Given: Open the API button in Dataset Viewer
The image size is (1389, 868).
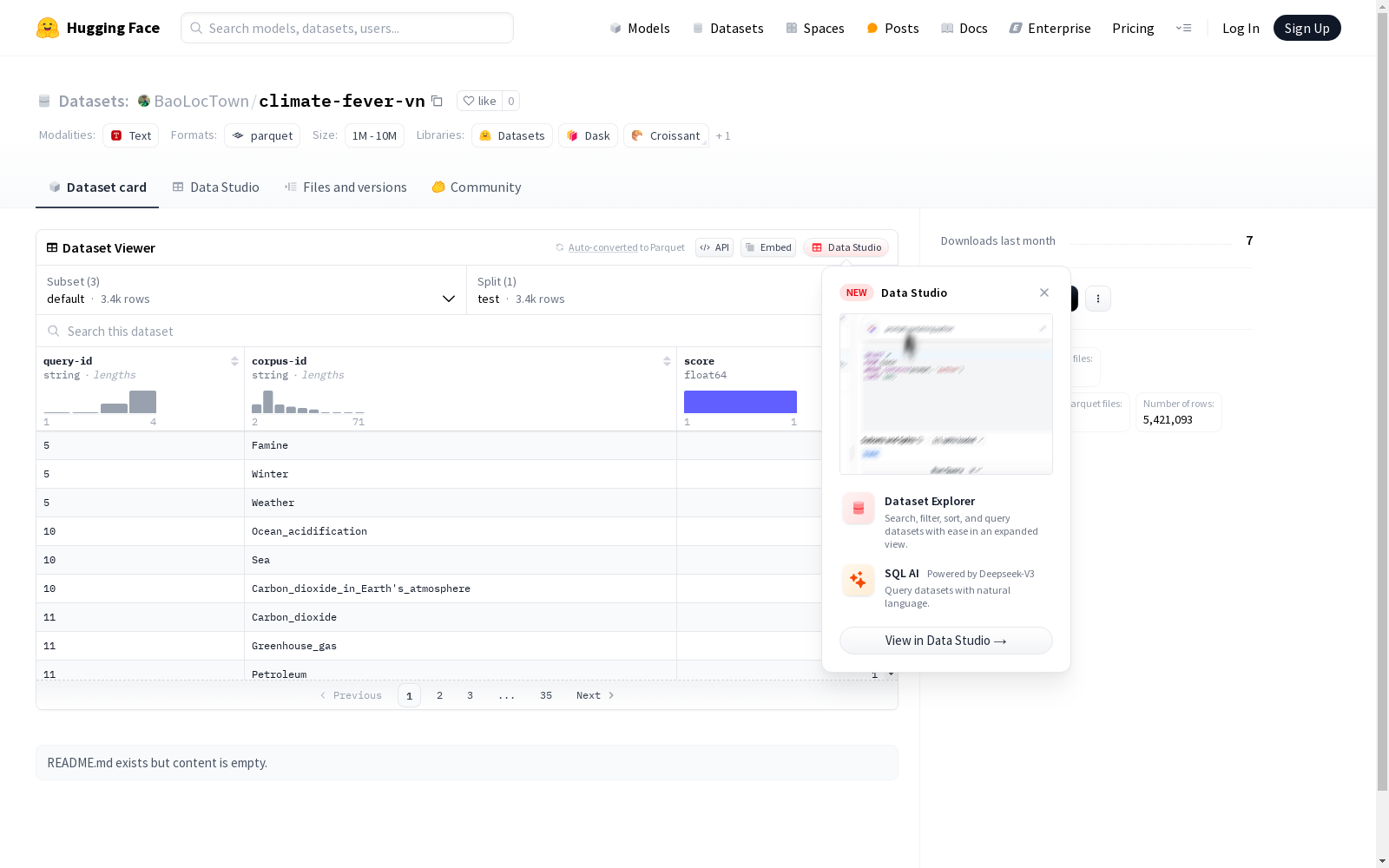Looking at the screenshot, I should tap(714, 247).
